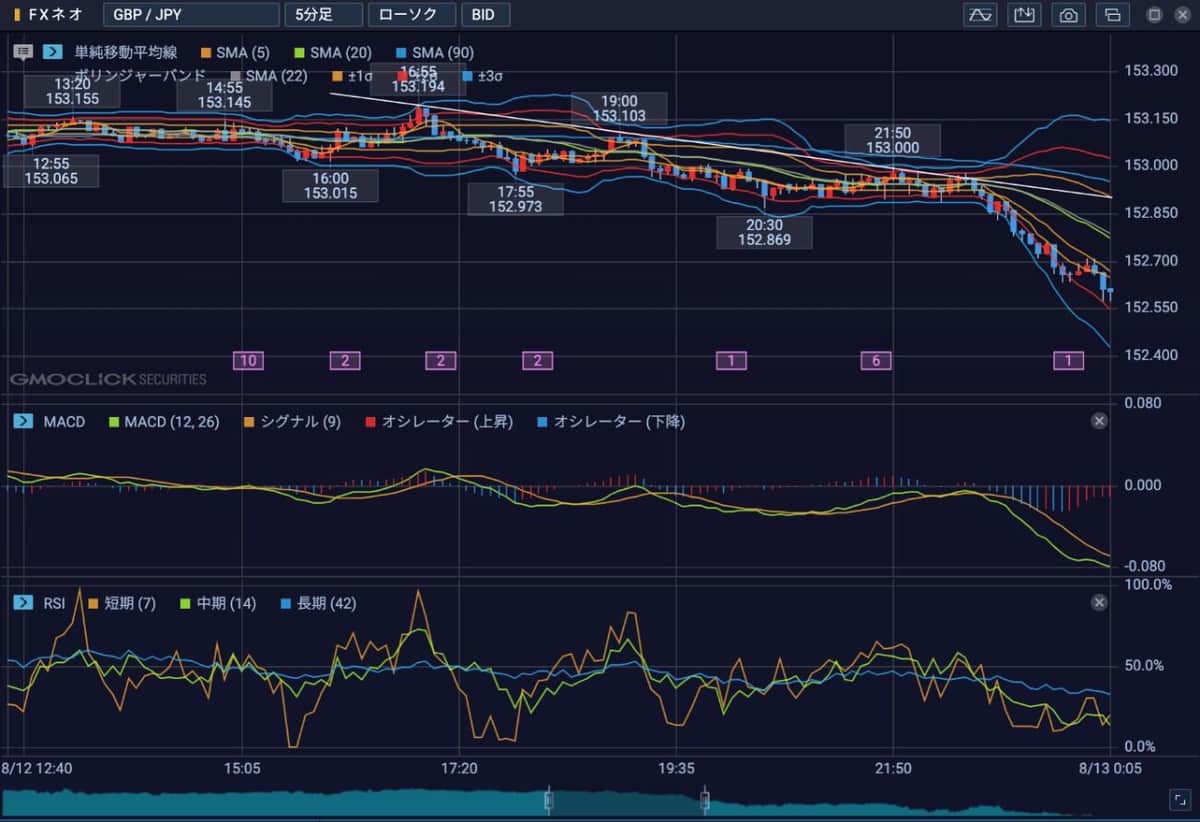Toggle the SMA (20) line visibility
The width and height of the screenshot is (1200, 822).
pos(299,52)
